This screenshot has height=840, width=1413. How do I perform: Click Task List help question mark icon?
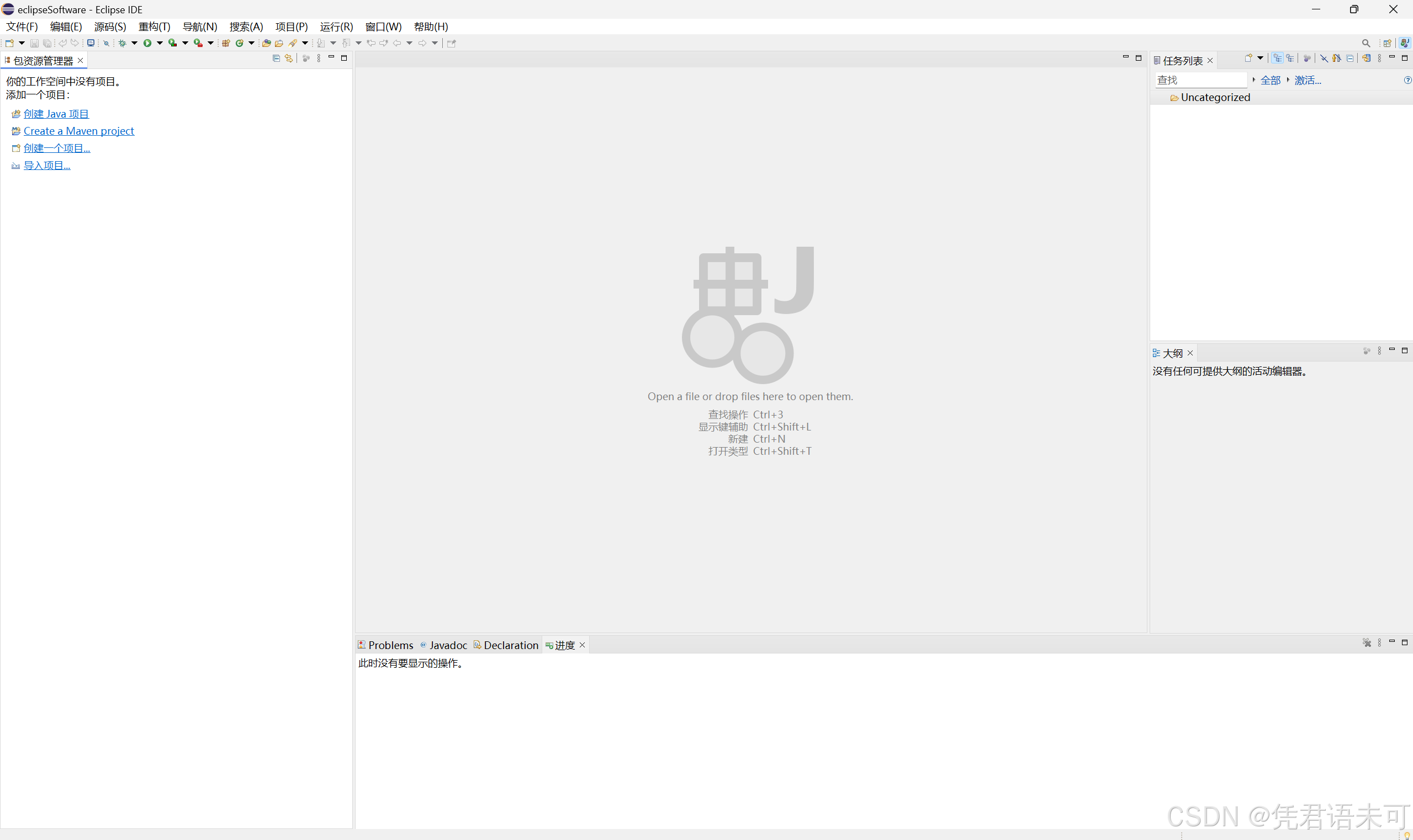(x=1408, y=81)
